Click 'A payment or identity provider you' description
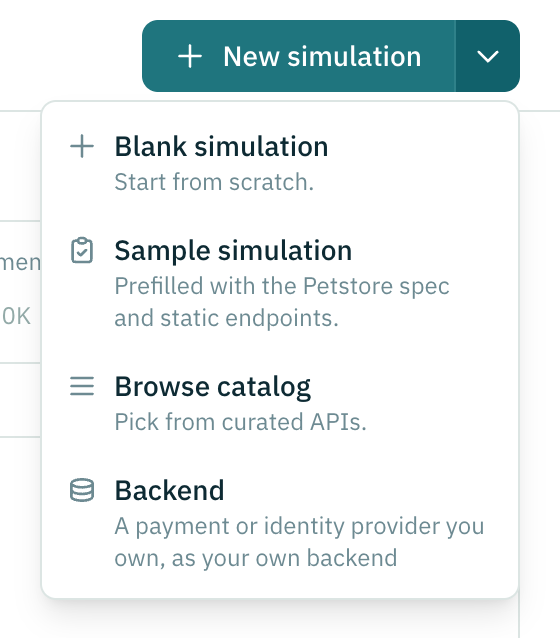The width and height of the screenshot is (560, 638). 299,527
